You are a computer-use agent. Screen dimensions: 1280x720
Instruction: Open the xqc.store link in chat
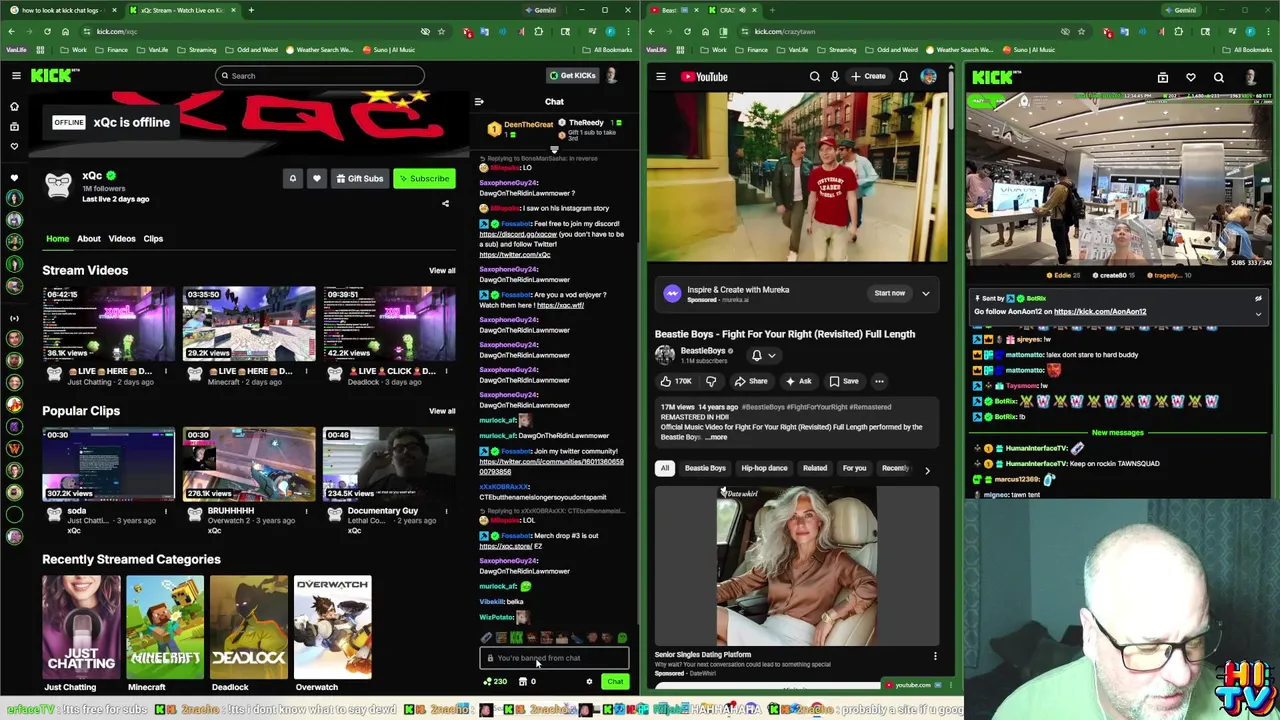[x=505, y=546]
